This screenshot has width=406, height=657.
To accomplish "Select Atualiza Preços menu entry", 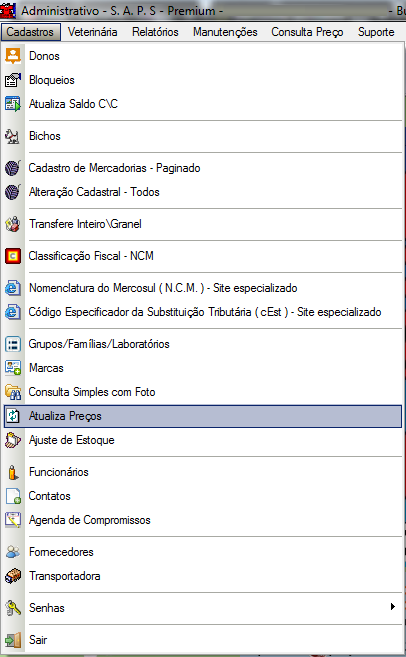I will 203,416.
